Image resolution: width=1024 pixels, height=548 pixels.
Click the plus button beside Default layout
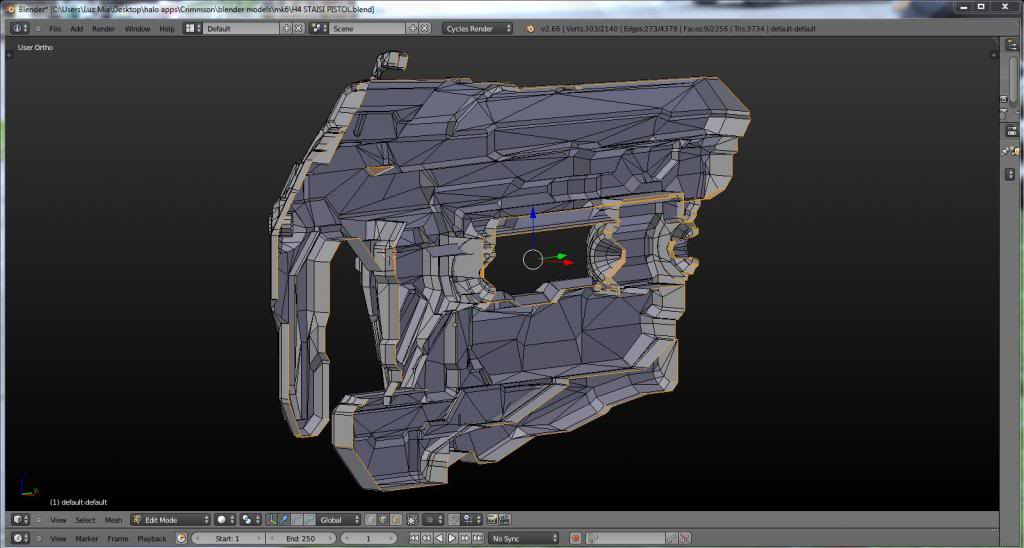[286, 29]
